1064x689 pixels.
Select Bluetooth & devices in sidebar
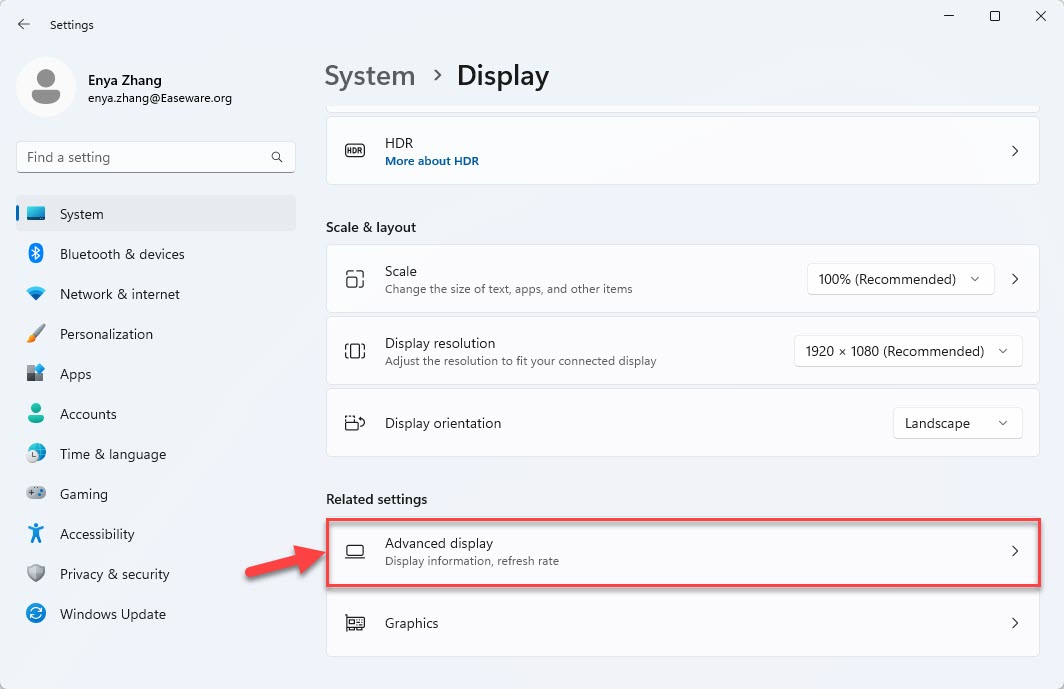[x=156, y=254]
